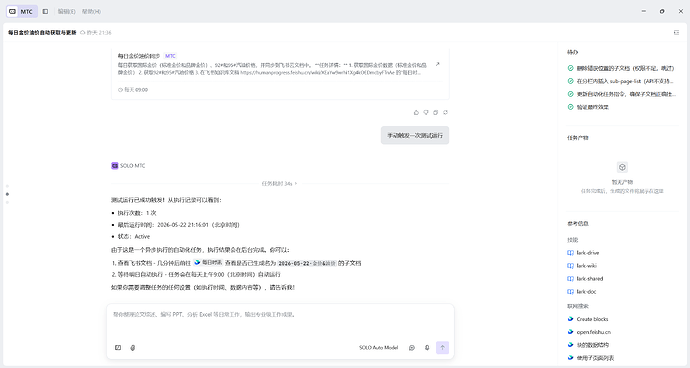690x368 pixels.
Task: Click the chat bubble icon in input bar
Action: click(x=412, y=348)
